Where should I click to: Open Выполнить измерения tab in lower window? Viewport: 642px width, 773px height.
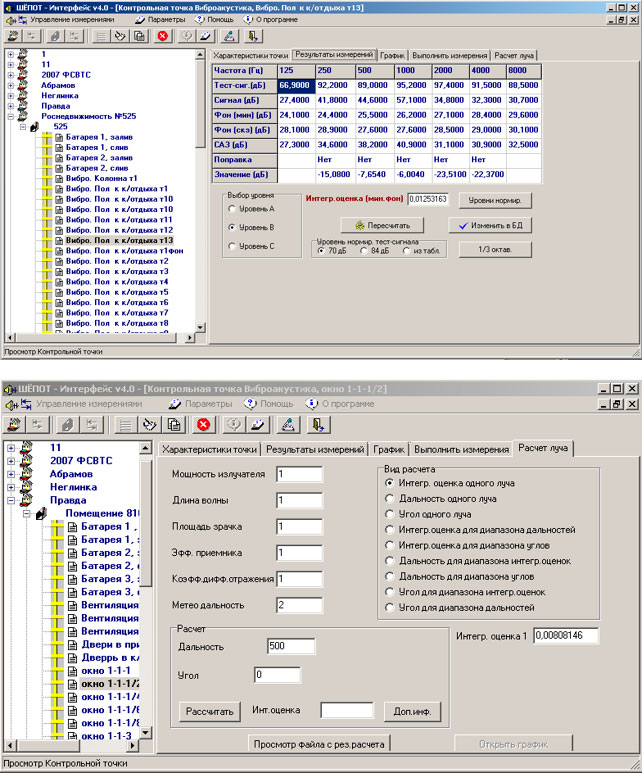(462, 449)
